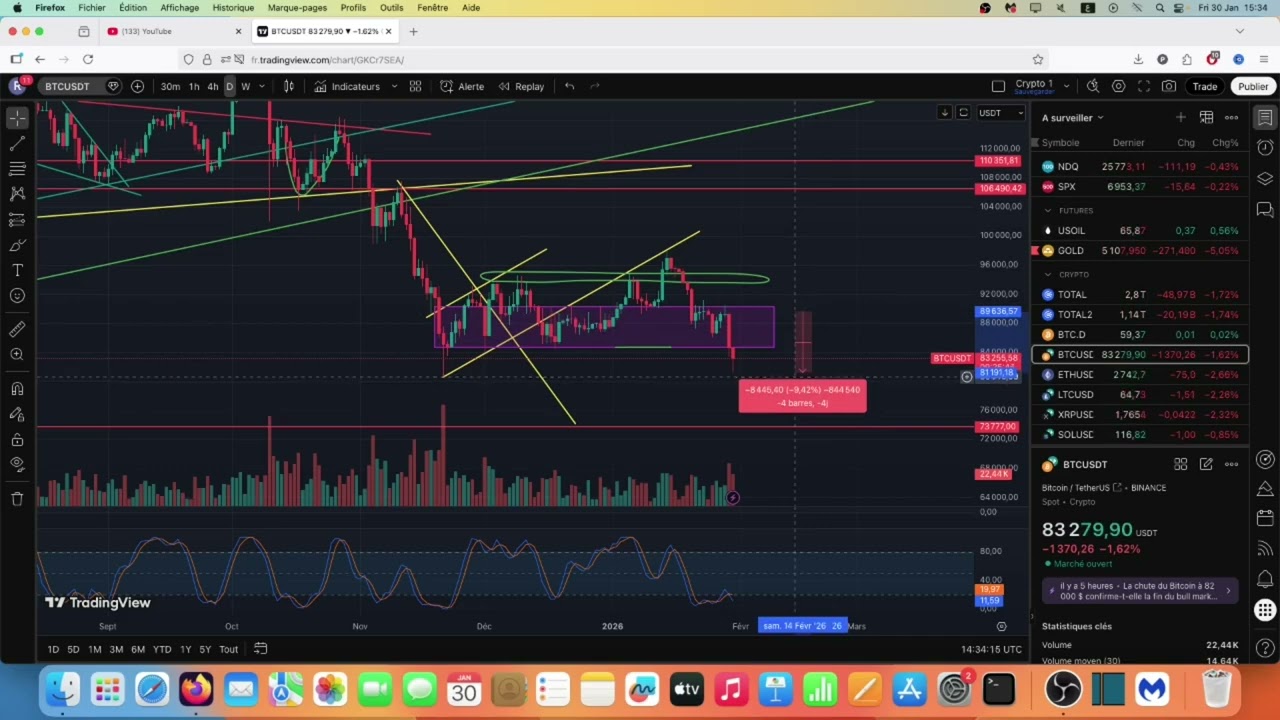This screenshot has height=720, width=1280.
Task: Open the date range calendar picker icon
Action: point(260,649)
